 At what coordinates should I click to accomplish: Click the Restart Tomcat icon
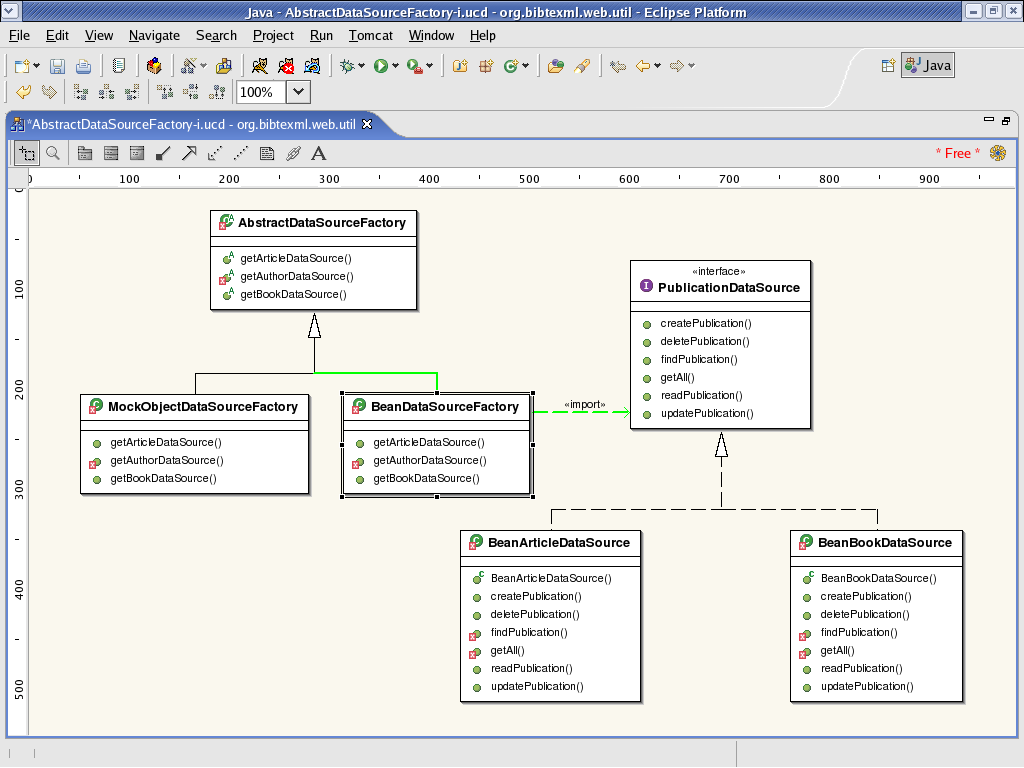tap(312, 66)
